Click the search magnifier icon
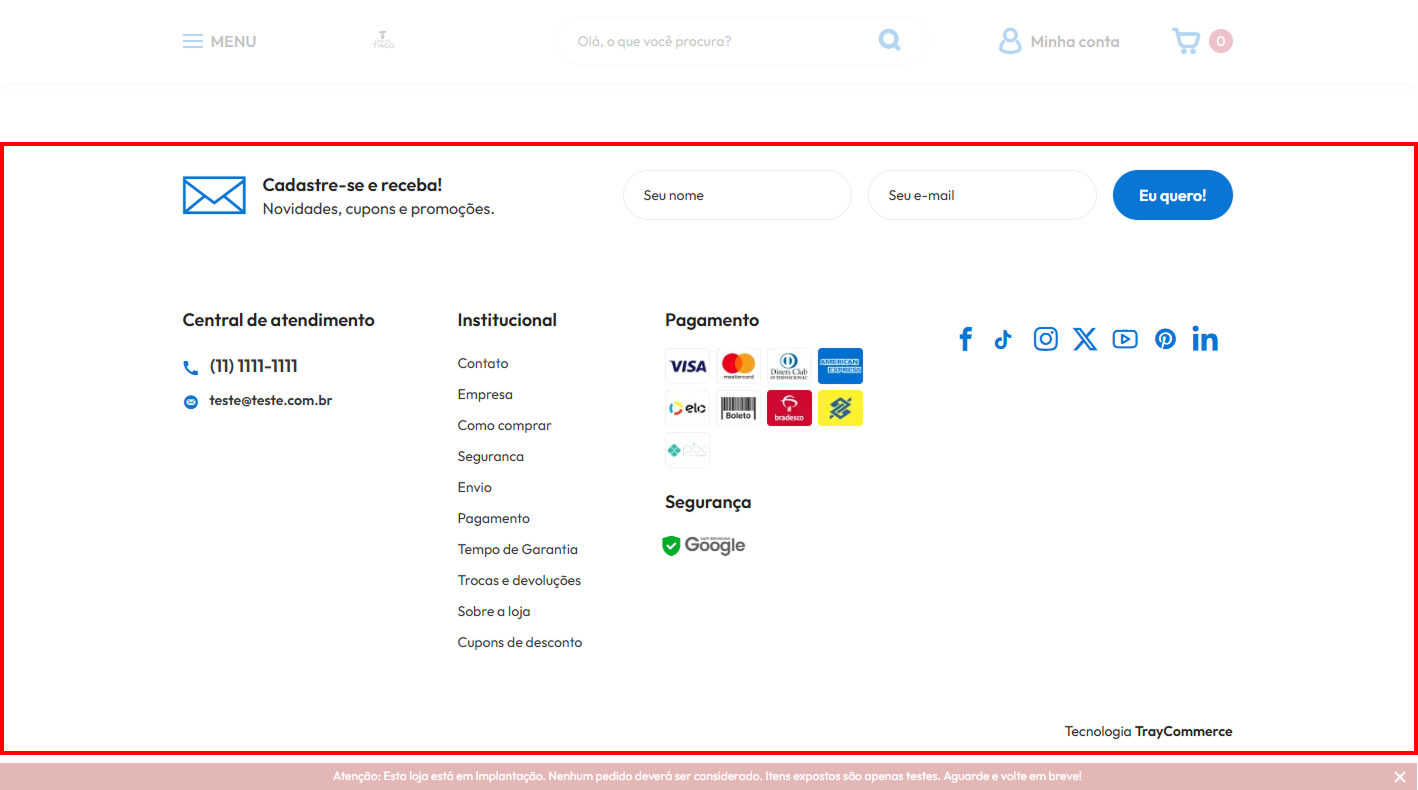This screenshot has width=1418, height=790. 889,40
